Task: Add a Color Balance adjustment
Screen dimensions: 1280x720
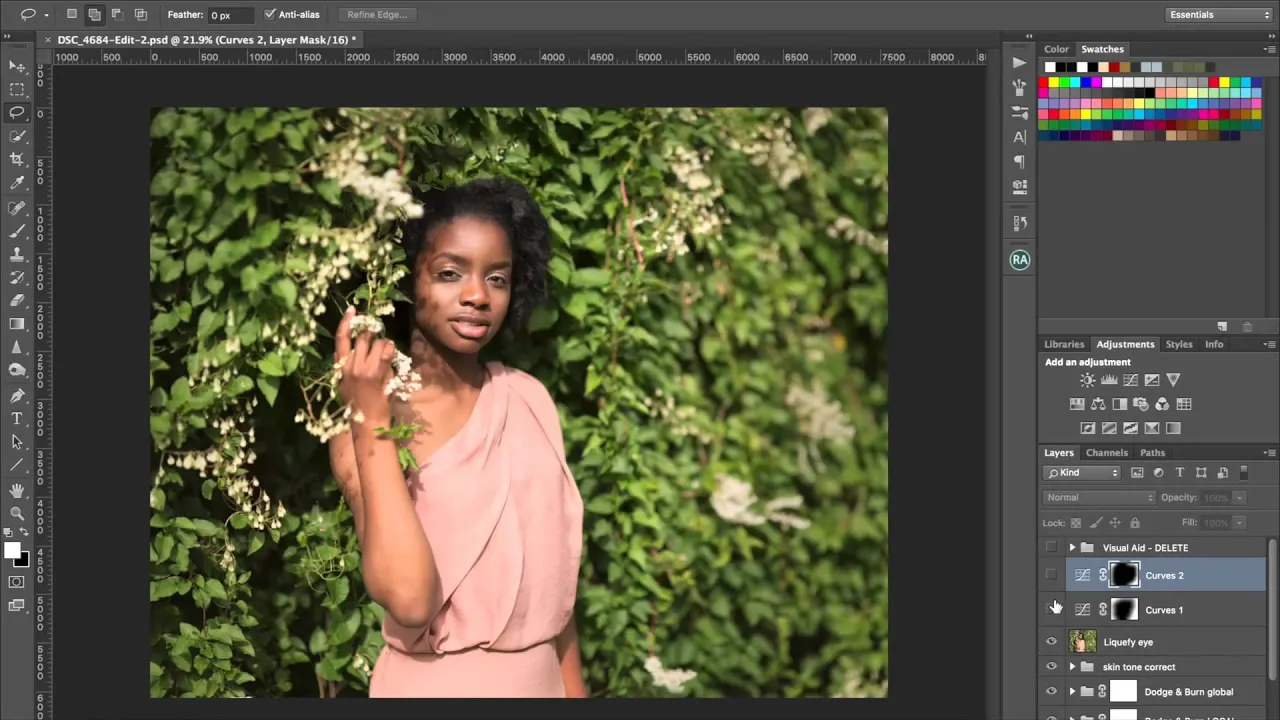Action: coord(1098,404)
